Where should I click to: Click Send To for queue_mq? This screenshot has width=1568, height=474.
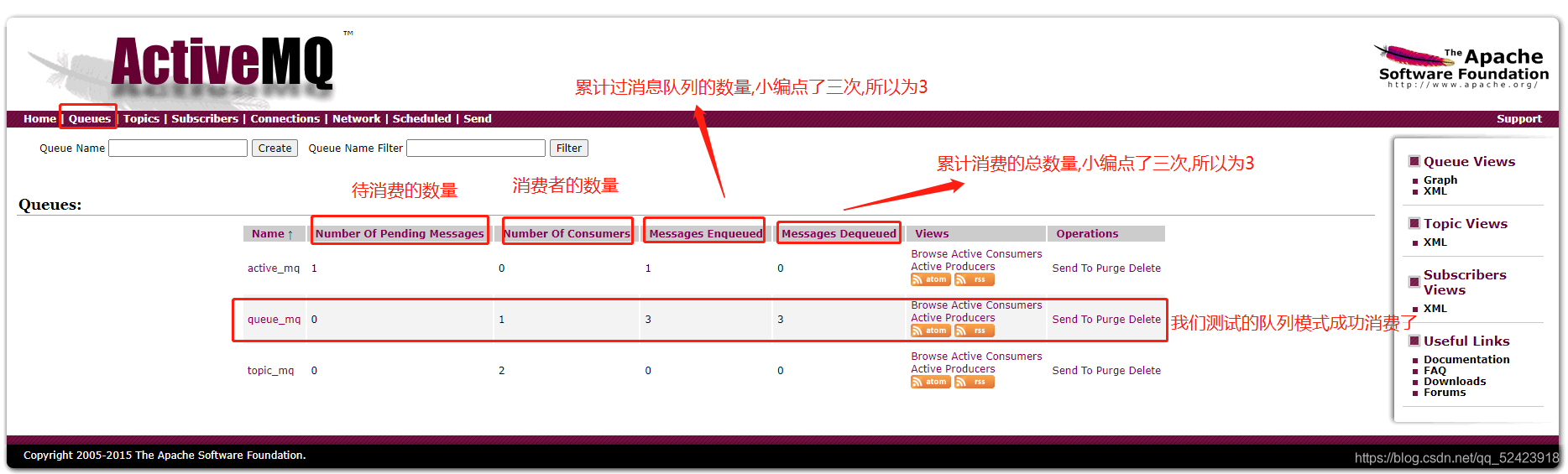1072,320
